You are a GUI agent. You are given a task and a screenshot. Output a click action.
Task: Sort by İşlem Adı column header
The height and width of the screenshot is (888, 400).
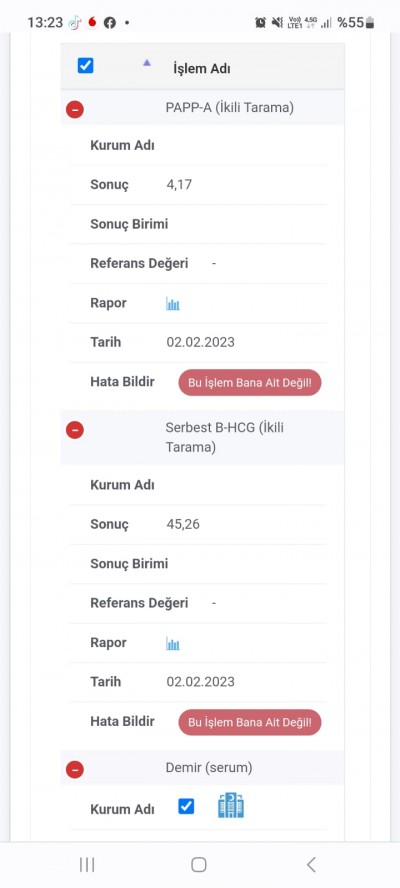tap(202, 69)
